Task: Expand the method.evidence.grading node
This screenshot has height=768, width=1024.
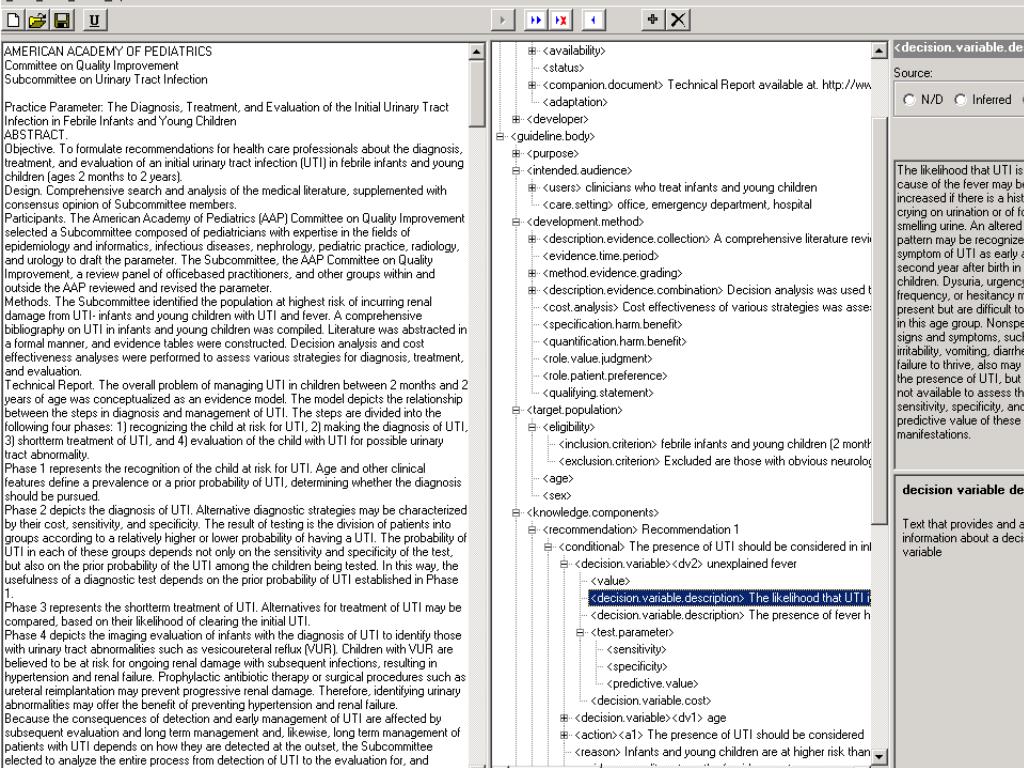Action: (532, 273)
